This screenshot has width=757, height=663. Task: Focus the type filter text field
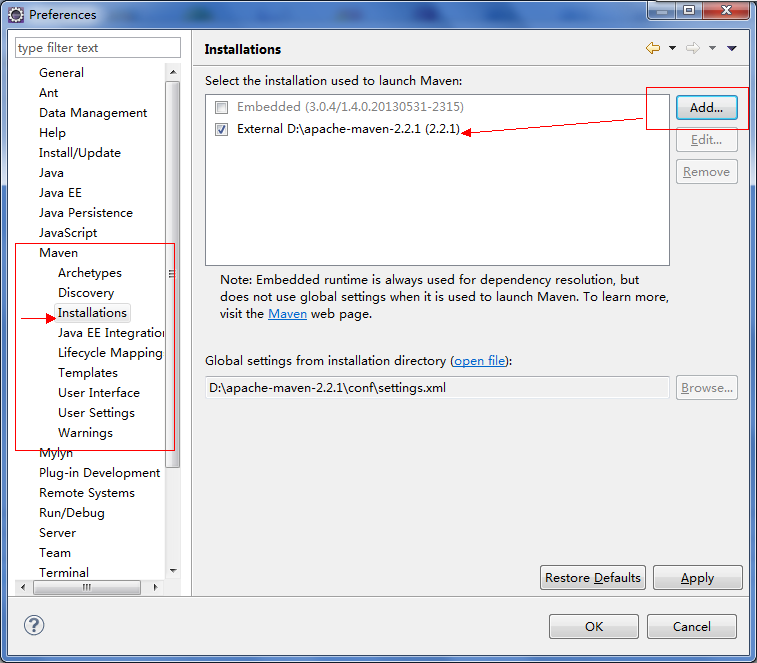98,48
